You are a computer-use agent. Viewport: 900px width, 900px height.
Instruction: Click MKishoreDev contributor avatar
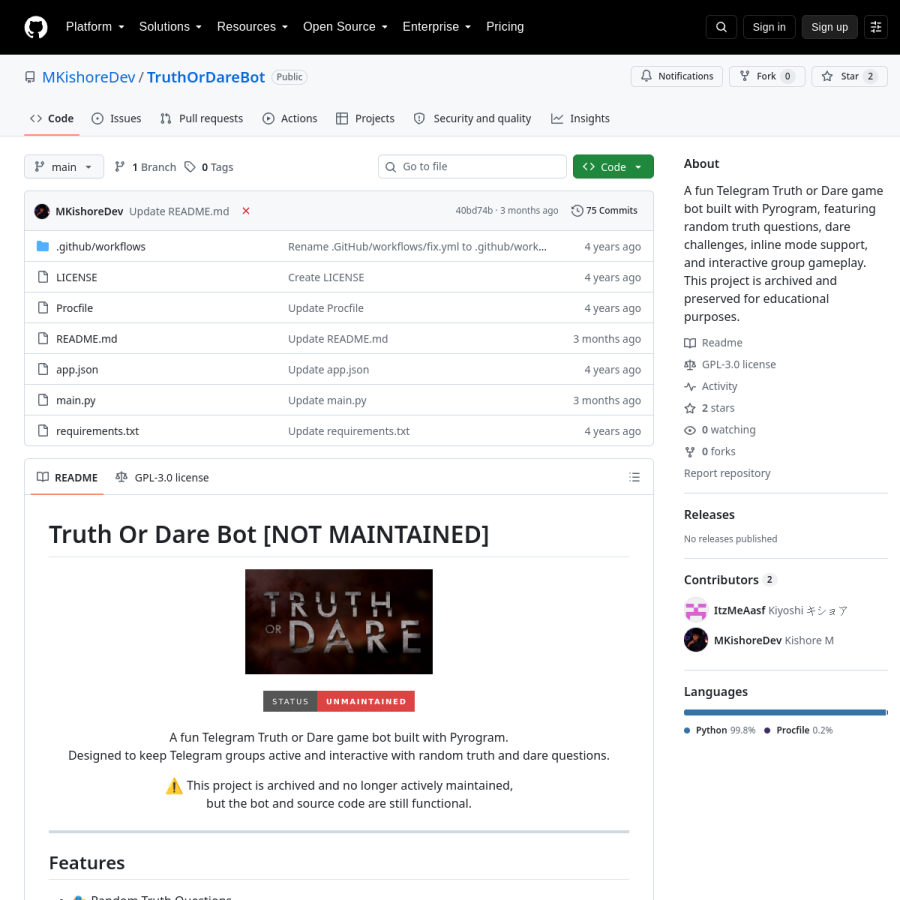pyautogui.click(x=696, y=640)
